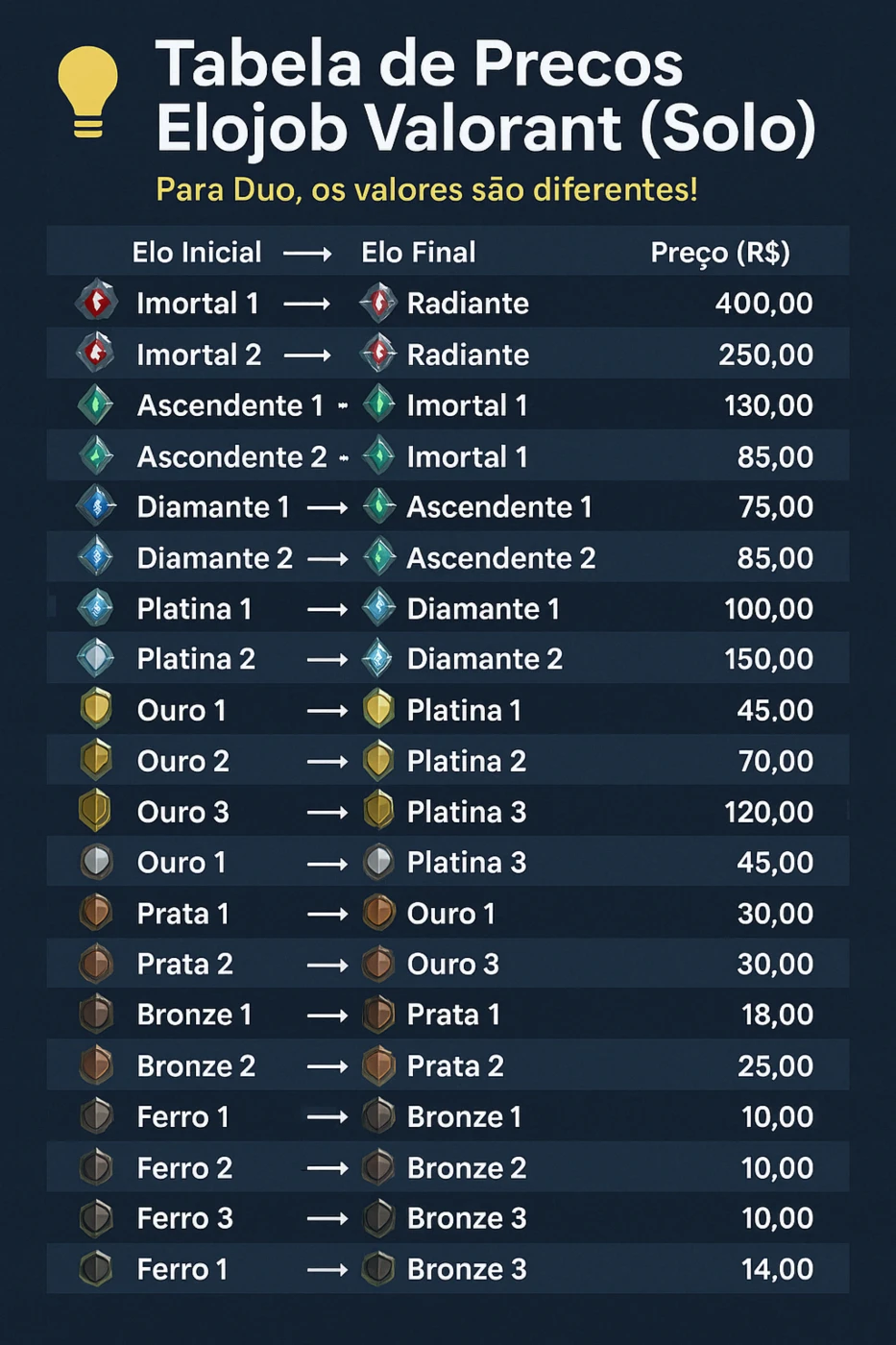896x1345 pixels.
Task: Open the 'Para Duo, os valores são diferentes!' note
Action: (x=426, y=189)
